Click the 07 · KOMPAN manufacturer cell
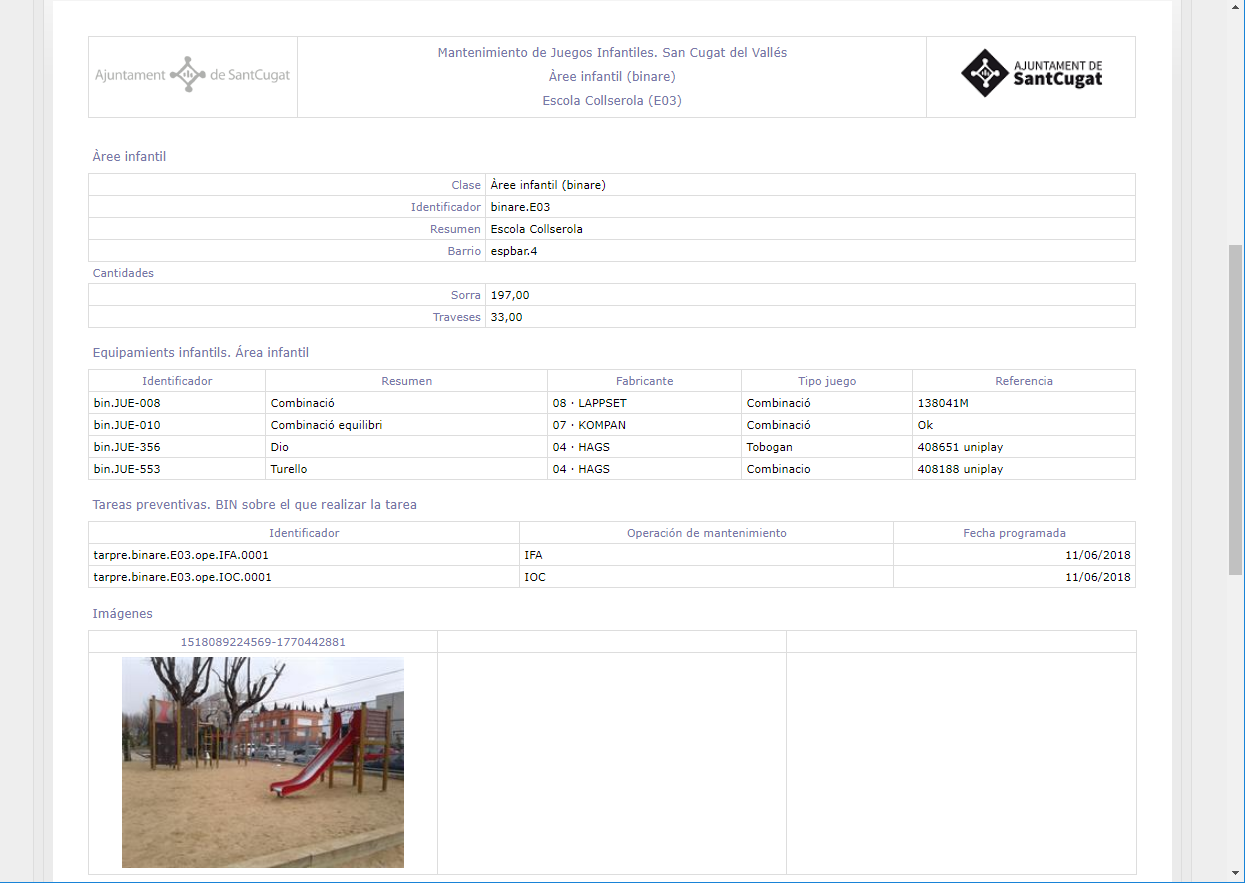This screenshot has width=1245, height=883. click(x=589, y=425)
